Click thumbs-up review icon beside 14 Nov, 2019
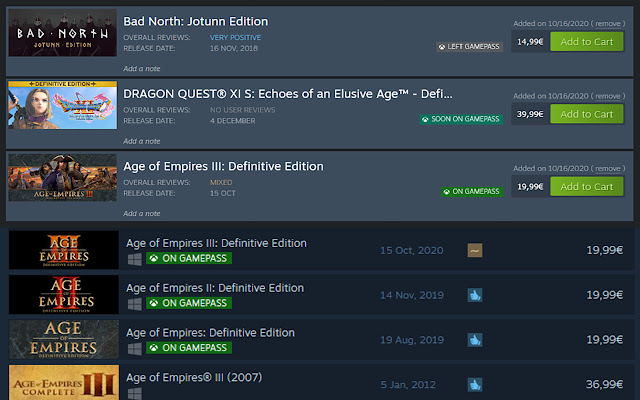 (x=474, y=295)
